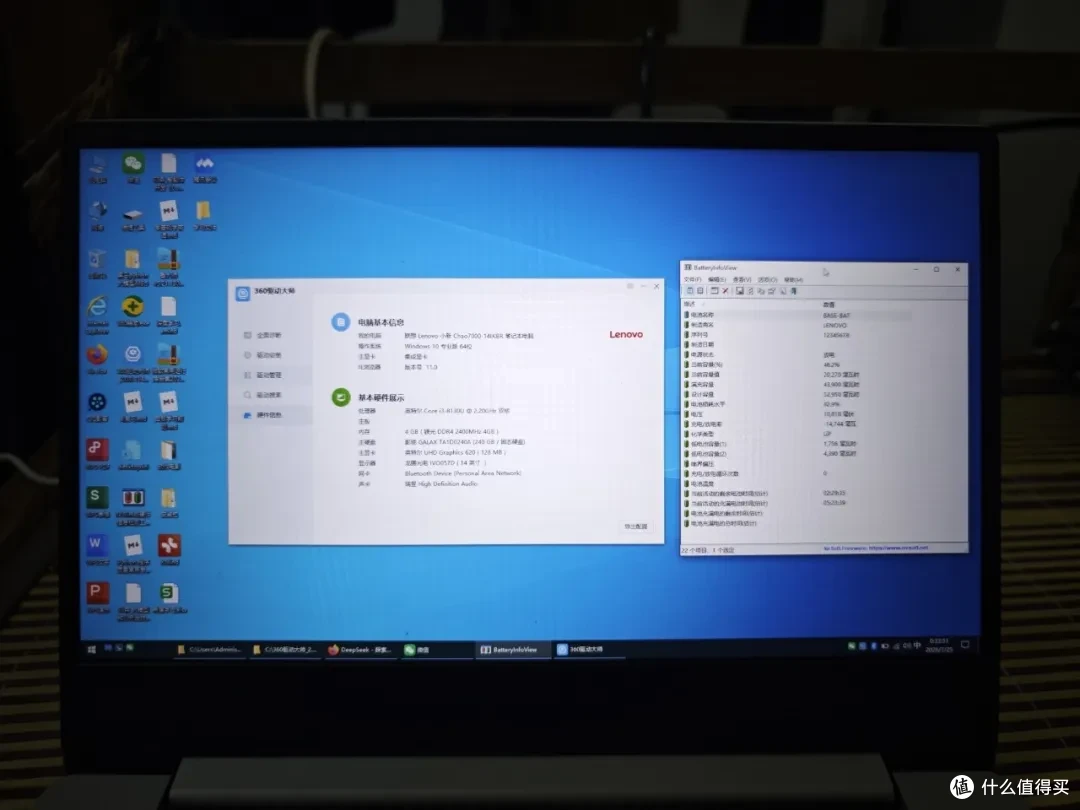1080x810 pixels.
Task: Open the blue W WPS Writer desktop icon
Action: click(x=97, y=550)
